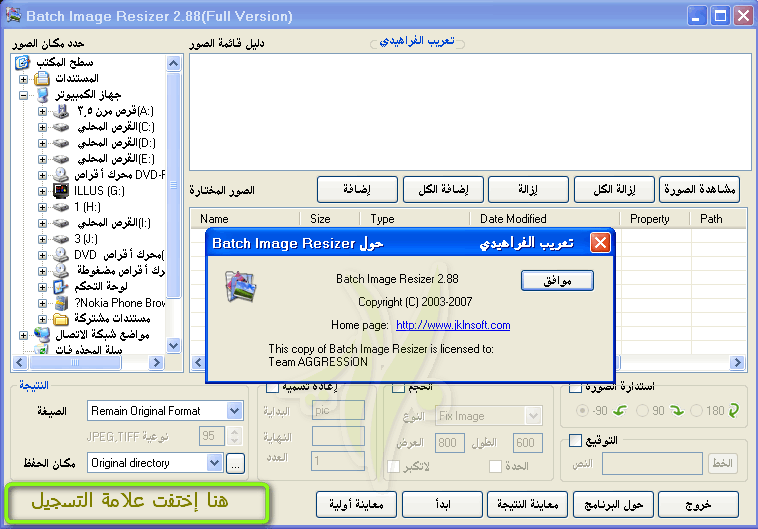Image resolution: width=758 pixels, height=529 pixels.
Task: Click the My Computer icon in tree
Action: [x=43, y=95]
